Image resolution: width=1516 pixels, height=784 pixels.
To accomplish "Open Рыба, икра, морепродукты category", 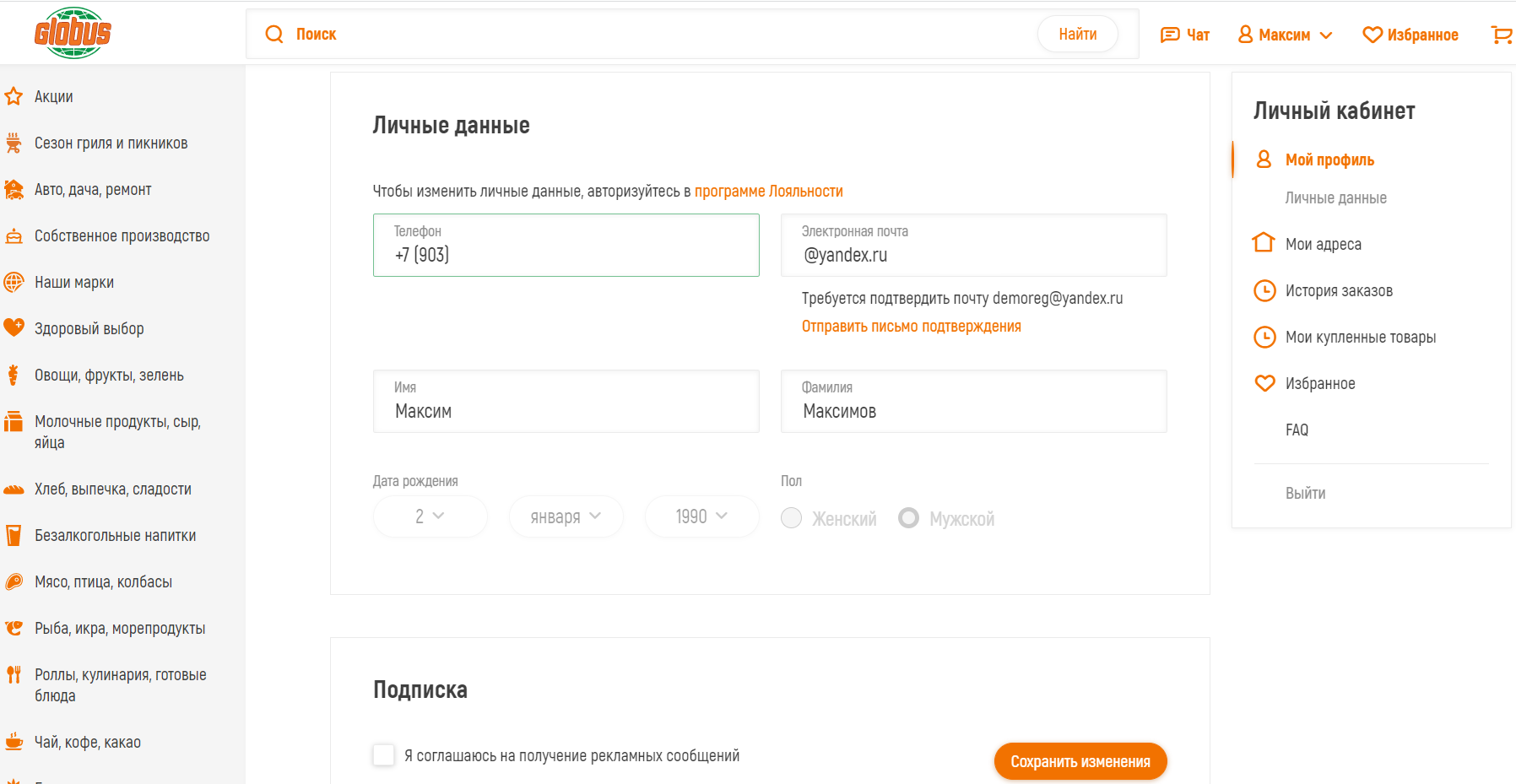I will click(x=120, y=628).
